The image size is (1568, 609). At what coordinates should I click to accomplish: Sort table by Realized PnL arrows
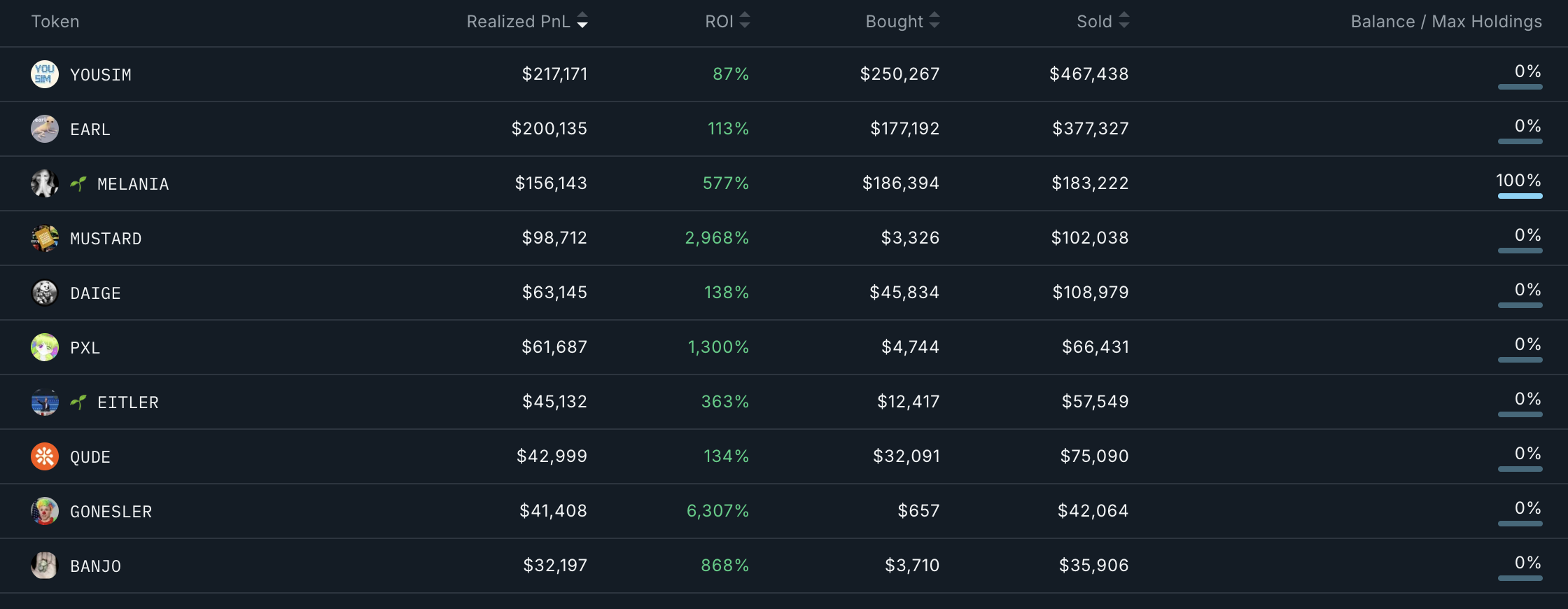point(582,22)
